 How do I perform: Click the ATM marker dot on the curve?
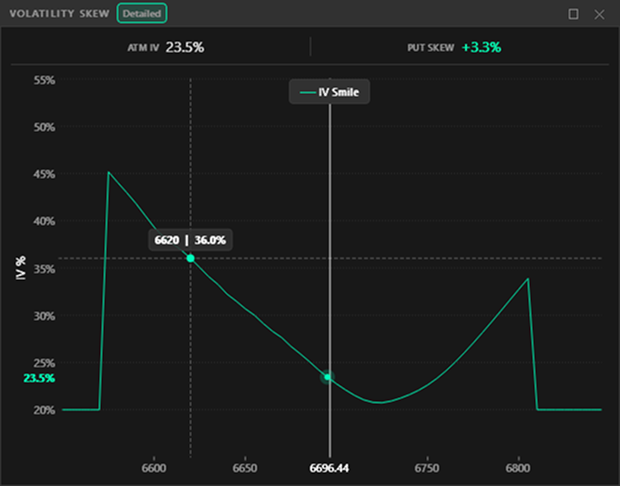[327, 377]
